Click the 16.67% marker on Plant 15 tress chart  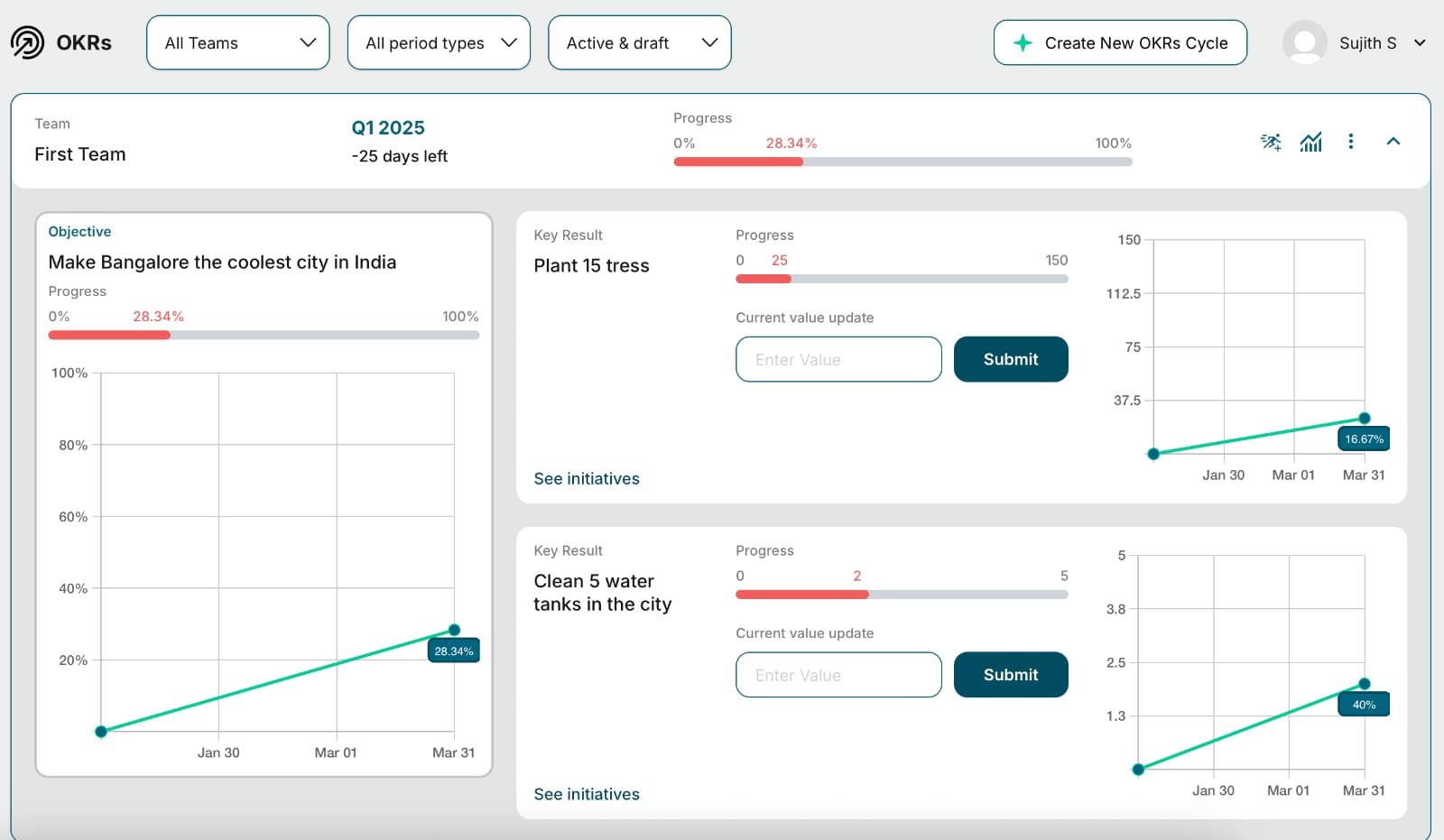pyautogui.click(x=1363, y=438)
